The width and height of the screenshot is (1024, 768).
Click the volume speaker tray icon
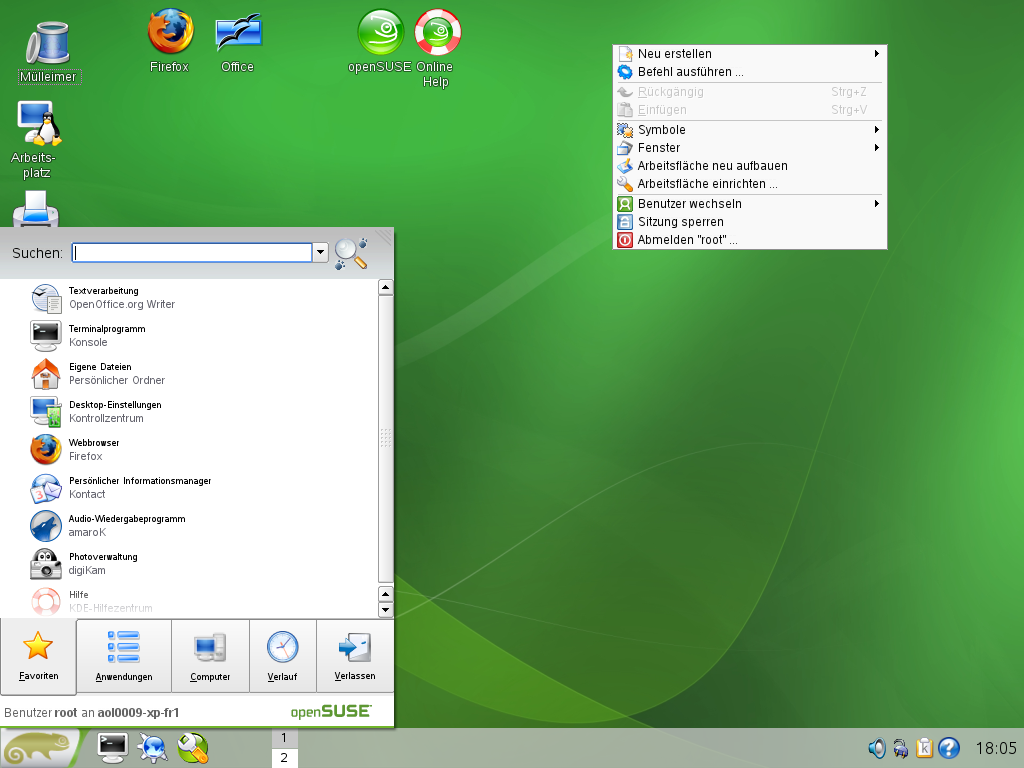tap(877, 747)
